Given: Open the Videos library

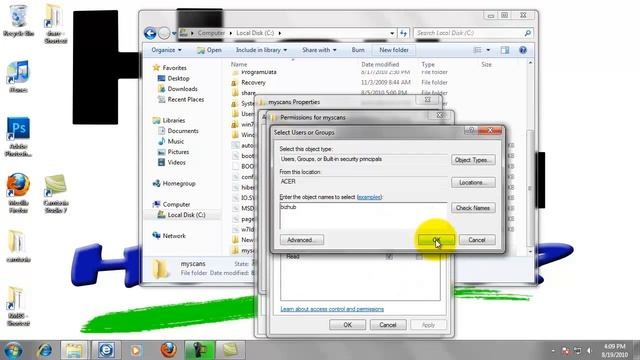Looking at the screenshot, I should point(176,162).
